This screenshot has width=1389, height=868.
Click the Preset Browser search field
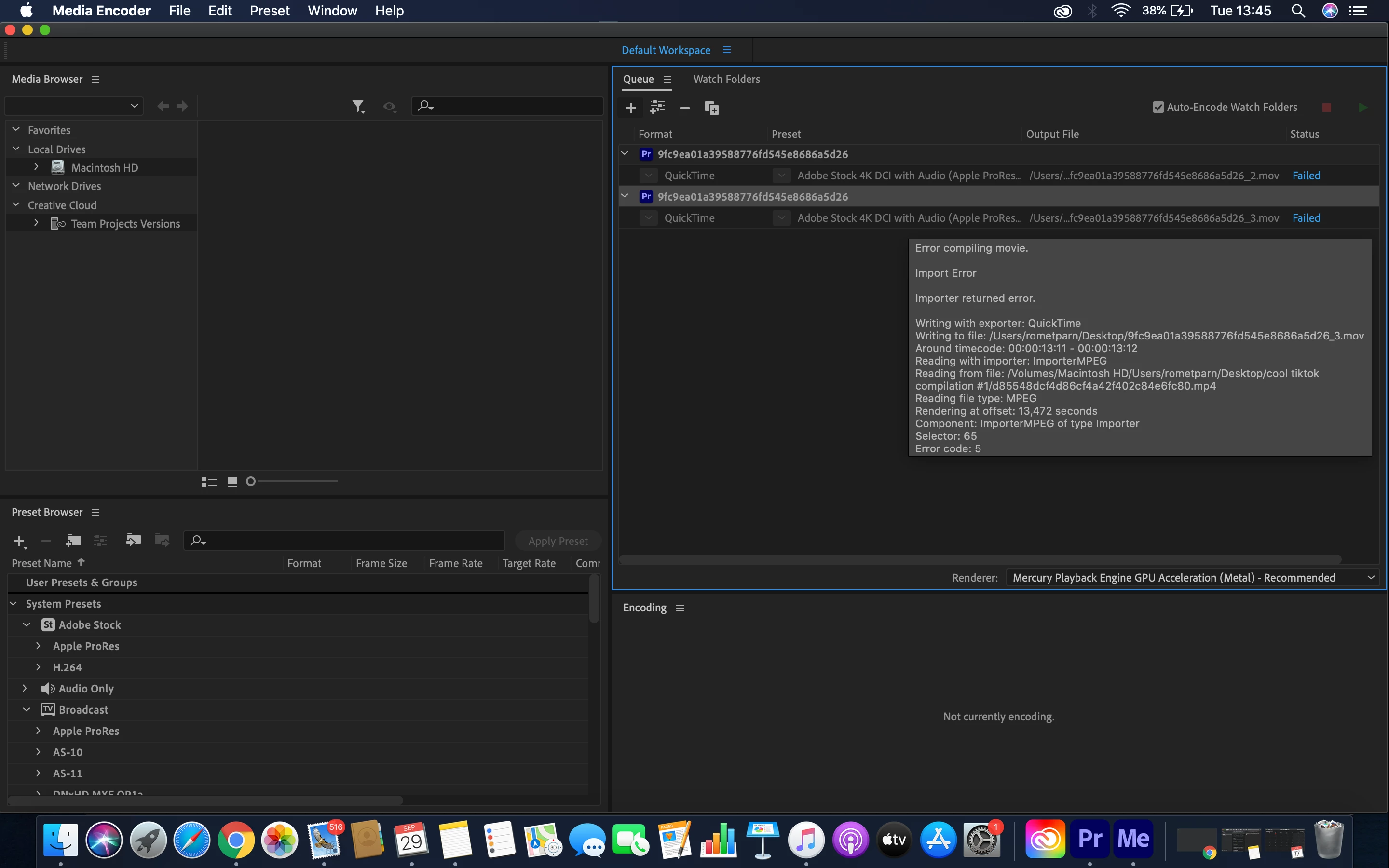(x=344, y=540)
